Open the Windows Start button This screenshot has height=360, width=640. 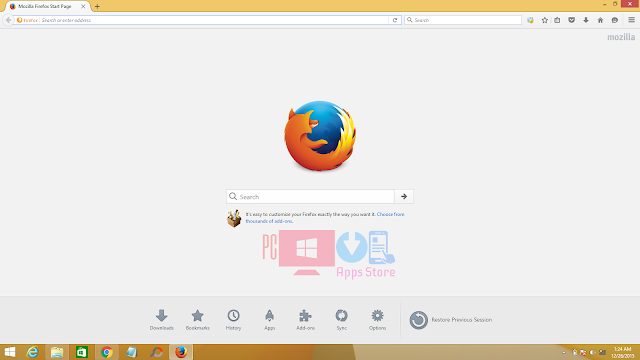(x=9, y=352)
